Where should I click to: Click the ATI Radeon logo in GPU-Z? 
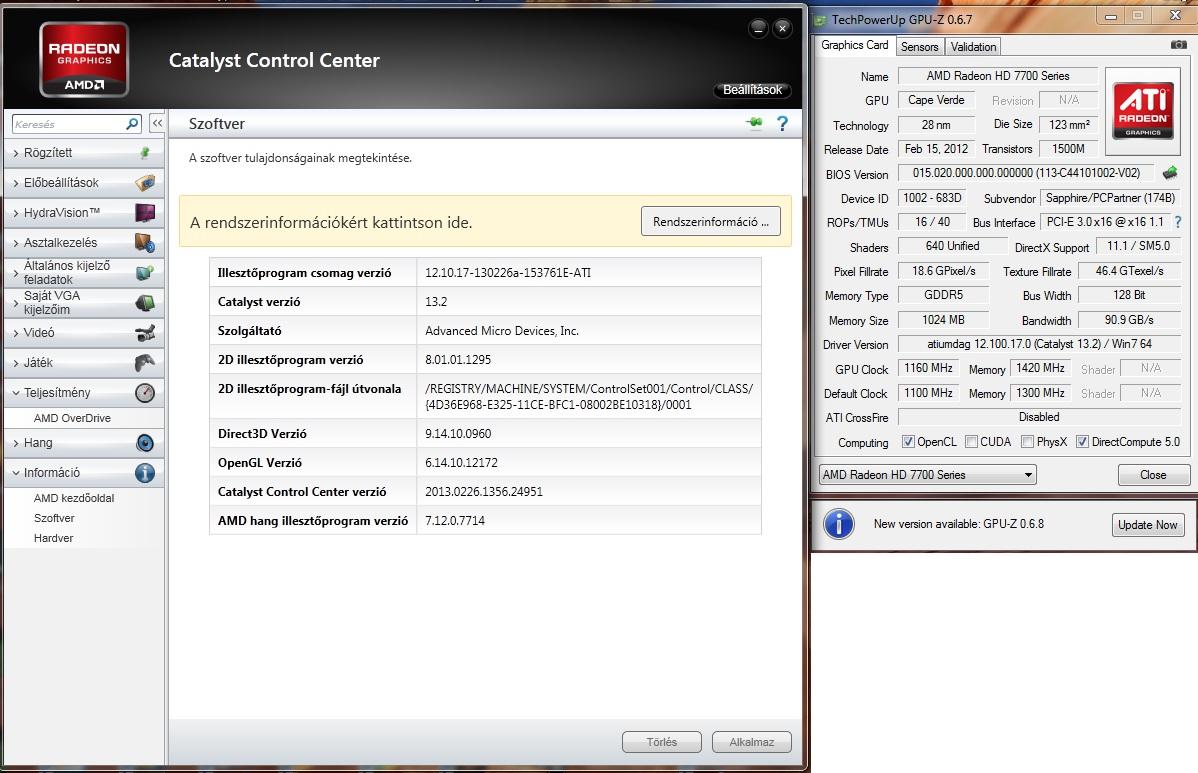point(1142,110)
